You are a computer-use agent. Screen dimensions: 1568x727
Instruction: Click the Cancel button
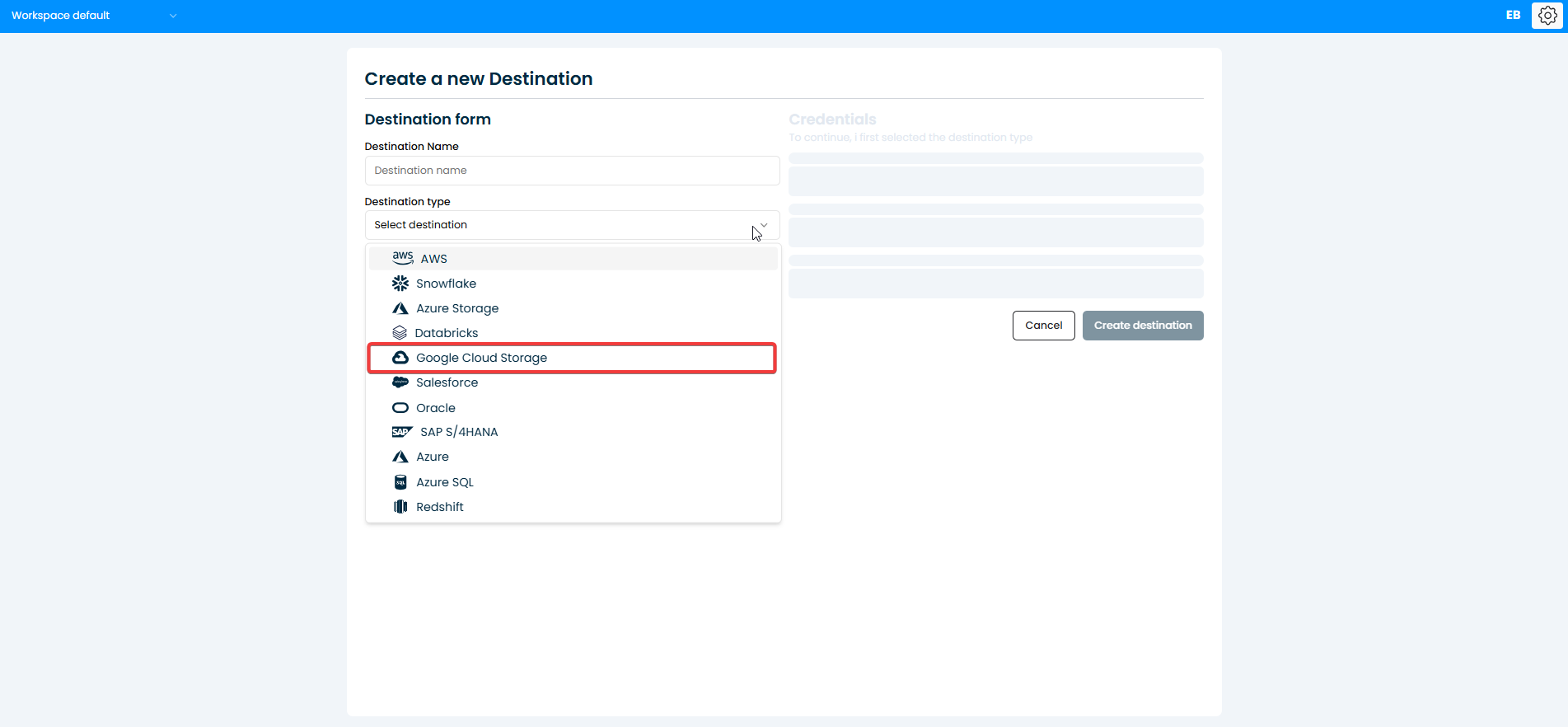click(x=1043, y=326)
